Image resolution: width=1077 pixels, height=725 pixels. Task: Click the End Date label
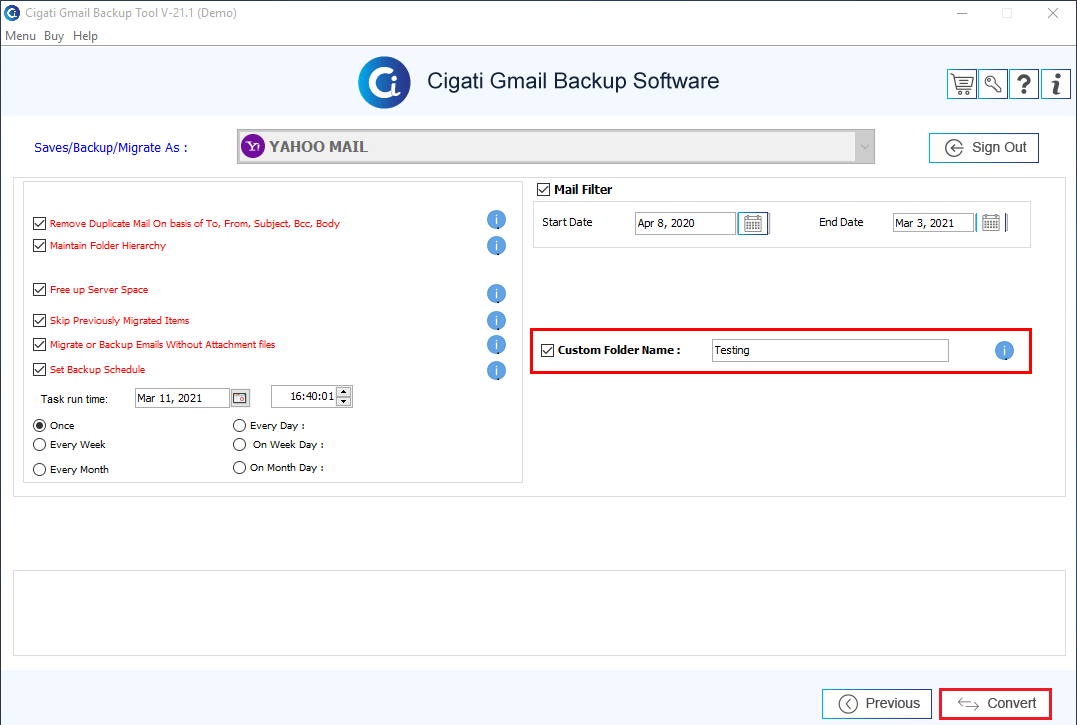[x=841, y=222]
